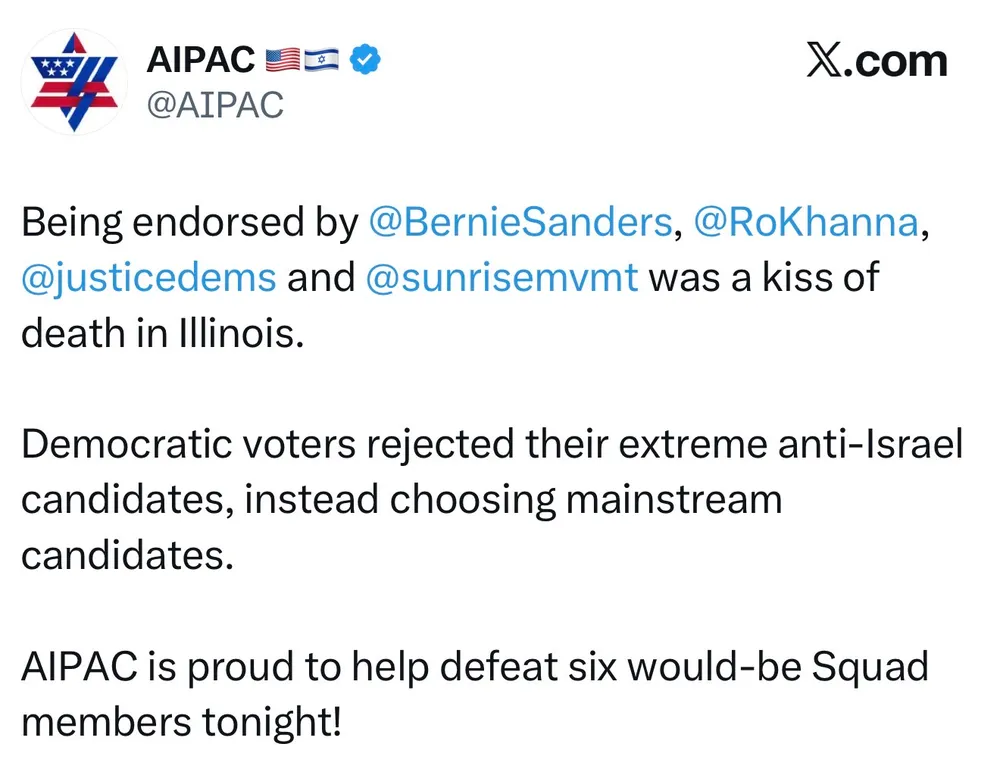Image resolution: width=1000 pixels, height=766 pixels.
Task: Click "members tonight!" on the last line
Action: coord(180,720)
